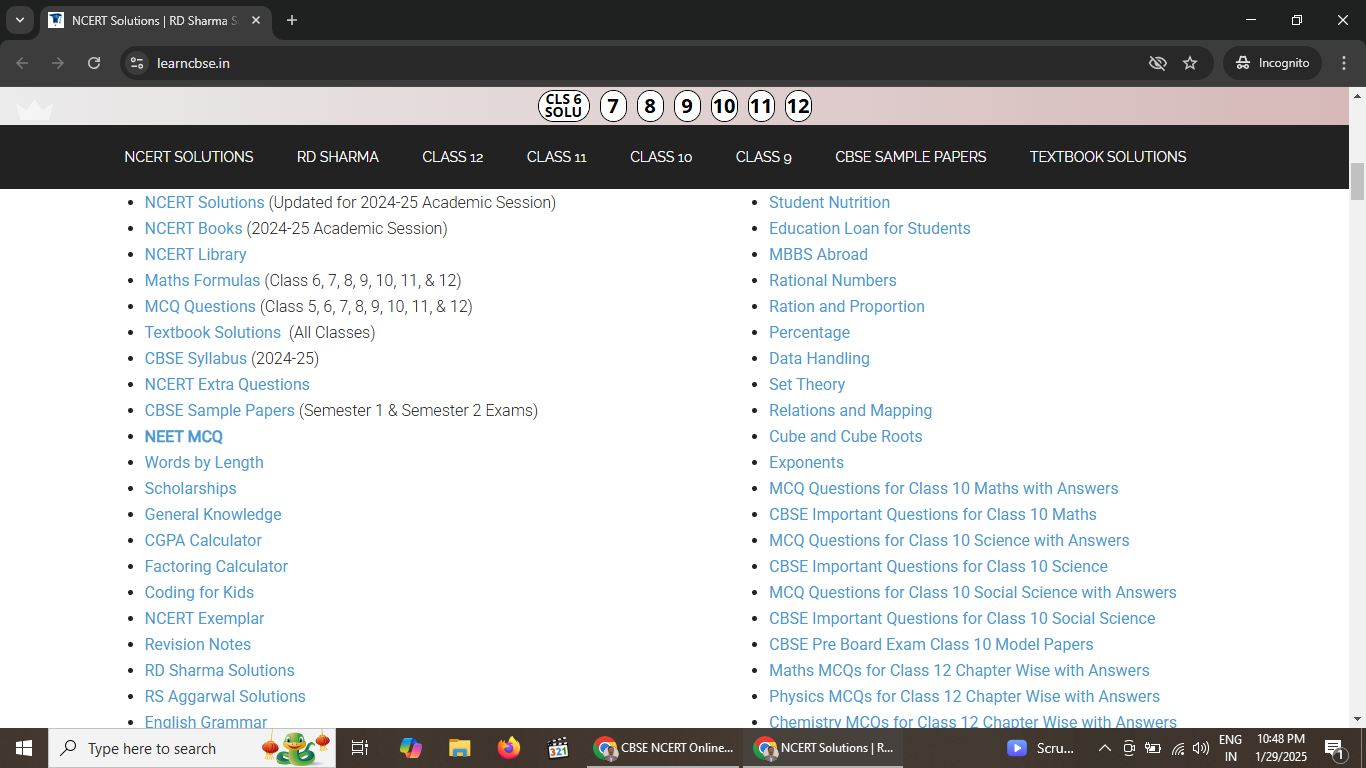This screenshot has width=1366, height=768.
Task: Open Coding for Kids link
Action: tap(199, 592)
